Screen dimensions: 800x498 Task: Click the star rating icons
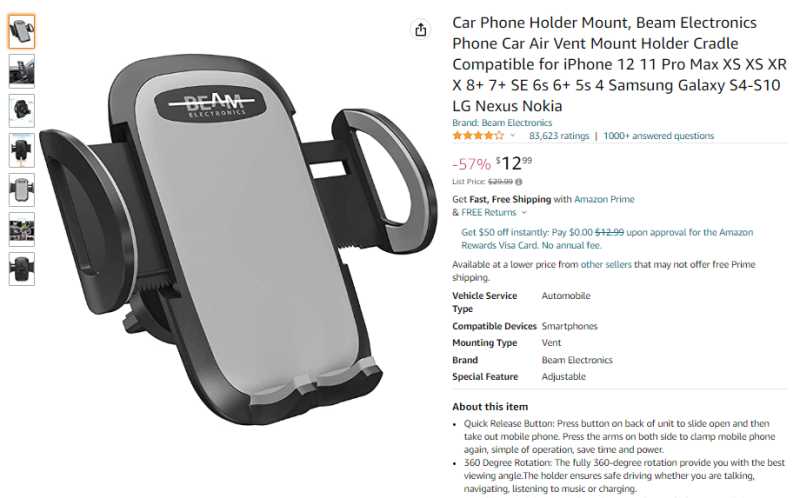pos(478,136)
